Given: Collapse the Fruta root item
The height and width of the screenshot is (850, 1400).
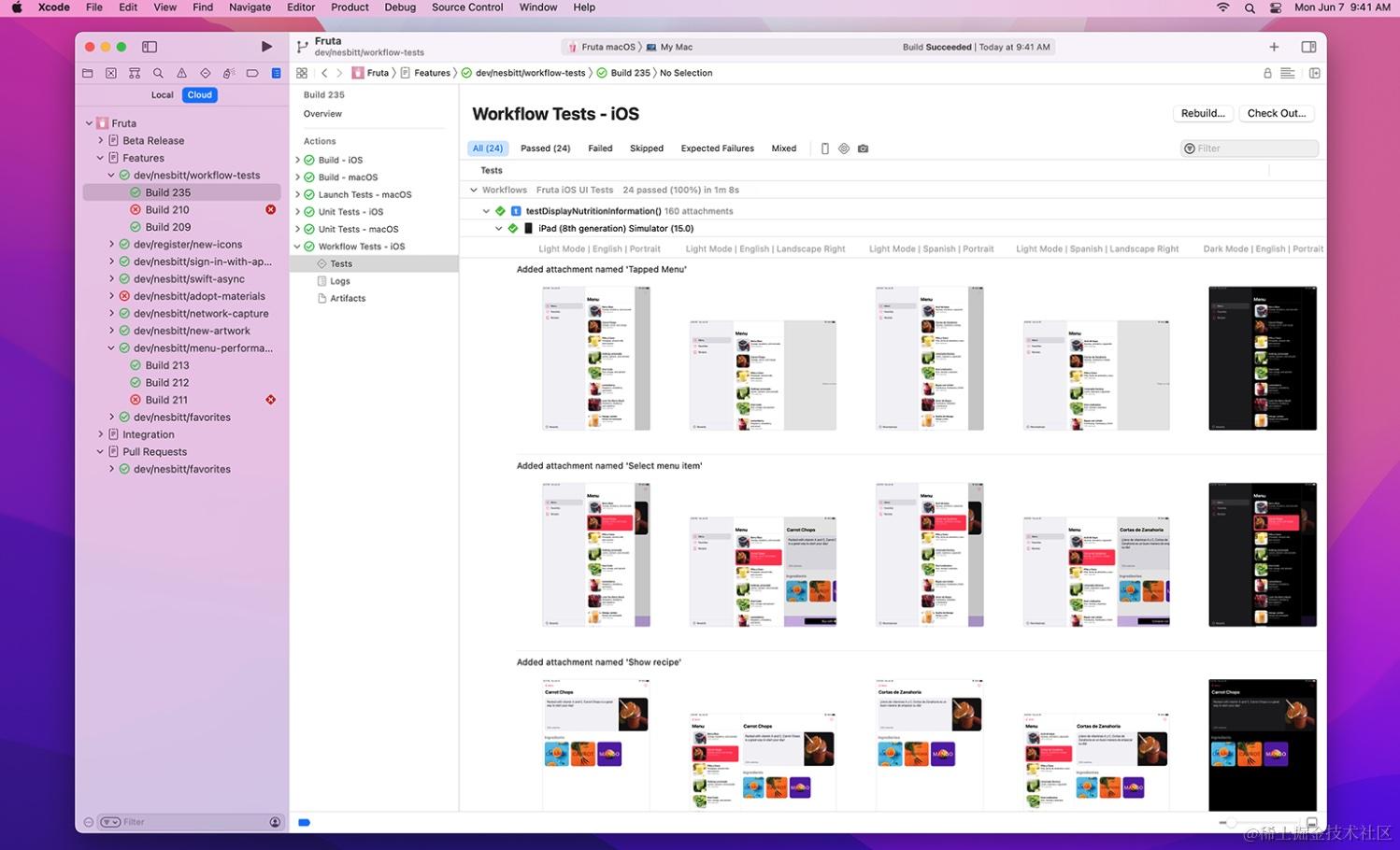Looking at the screenshot, I should (x=90, y=123).
